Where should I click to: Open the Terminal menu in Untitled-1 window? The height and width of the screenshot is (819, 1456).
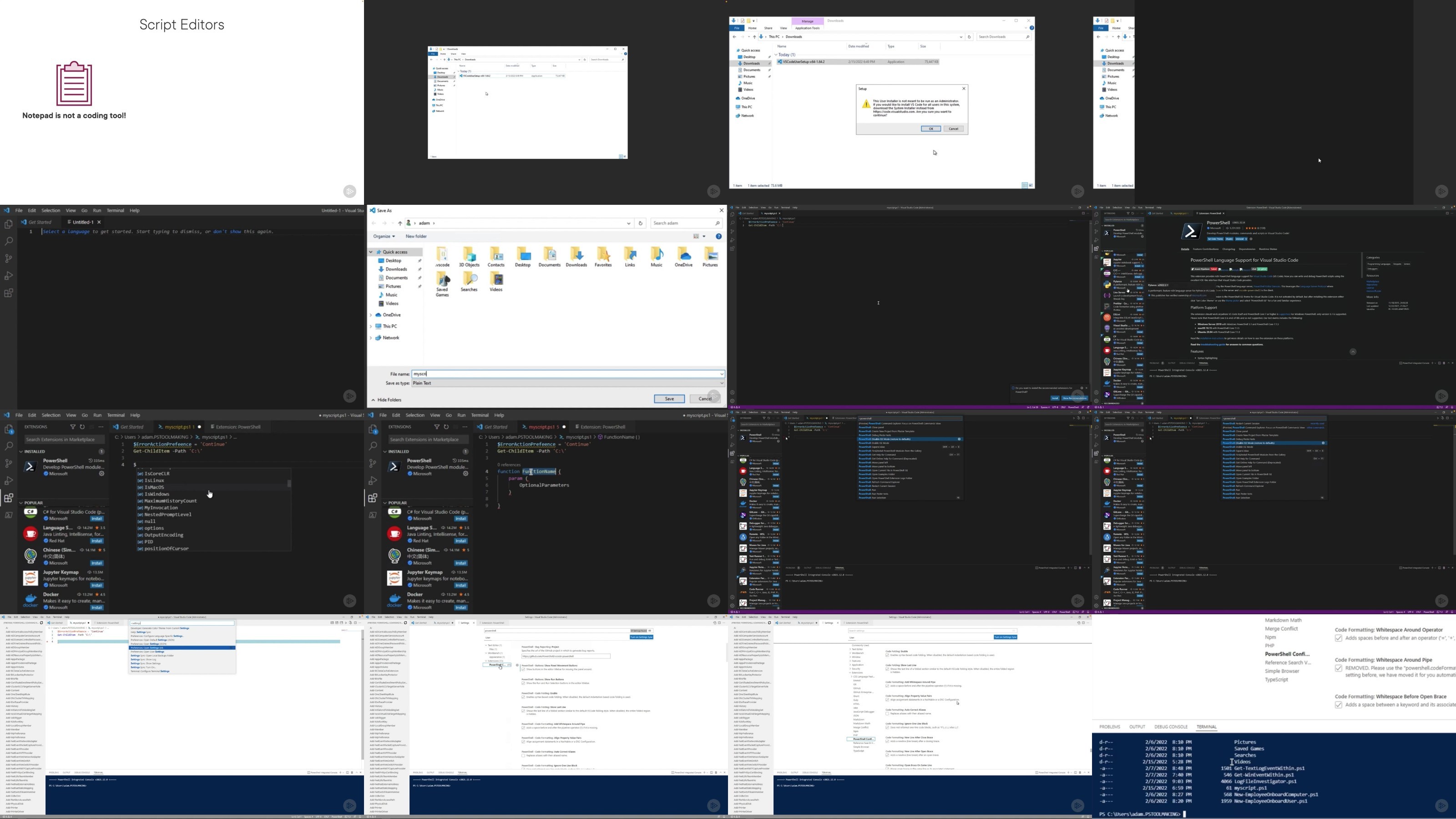(115, 210)
